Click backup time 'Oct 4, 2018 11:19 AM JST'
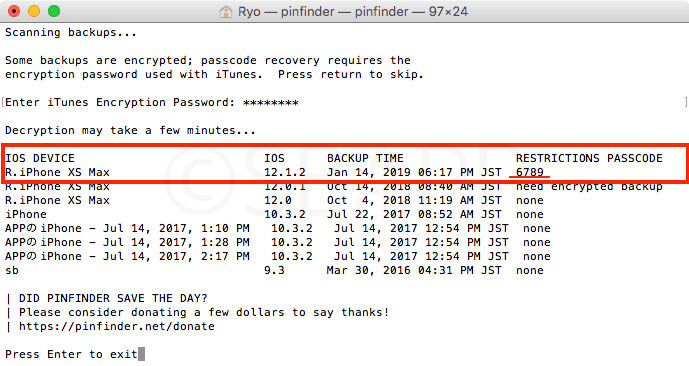 coord(414,200)
